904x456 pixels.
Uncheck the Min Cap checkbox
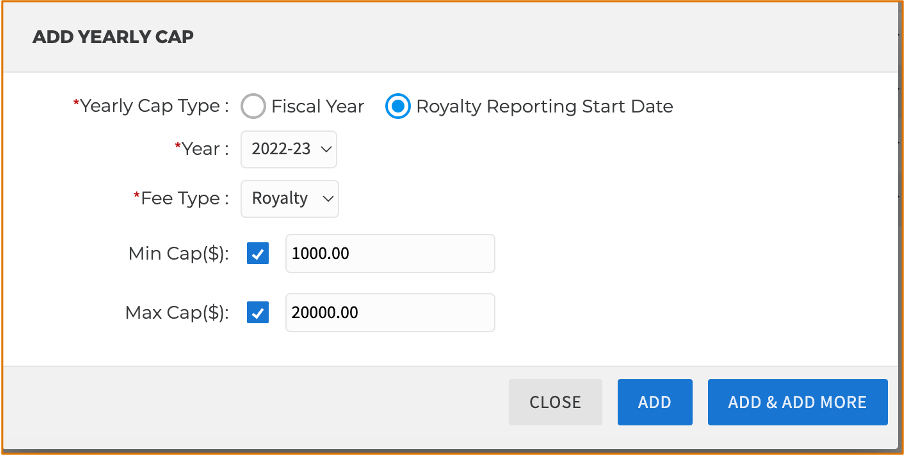coord(258,254)
